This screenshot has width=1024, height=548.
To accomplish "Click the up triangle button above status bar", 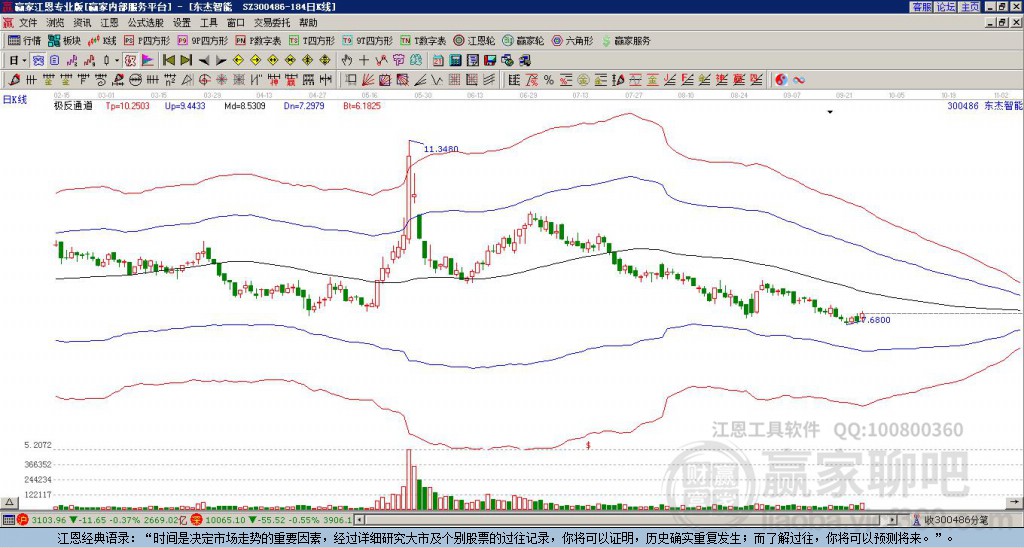I will pyautogui.click(x=10, y=502).
